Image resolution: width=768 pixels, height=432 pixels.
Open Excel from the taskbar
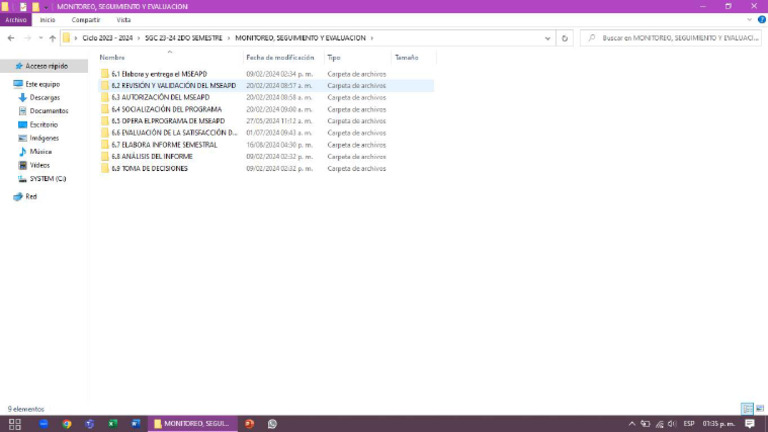[x=113, y=424]
